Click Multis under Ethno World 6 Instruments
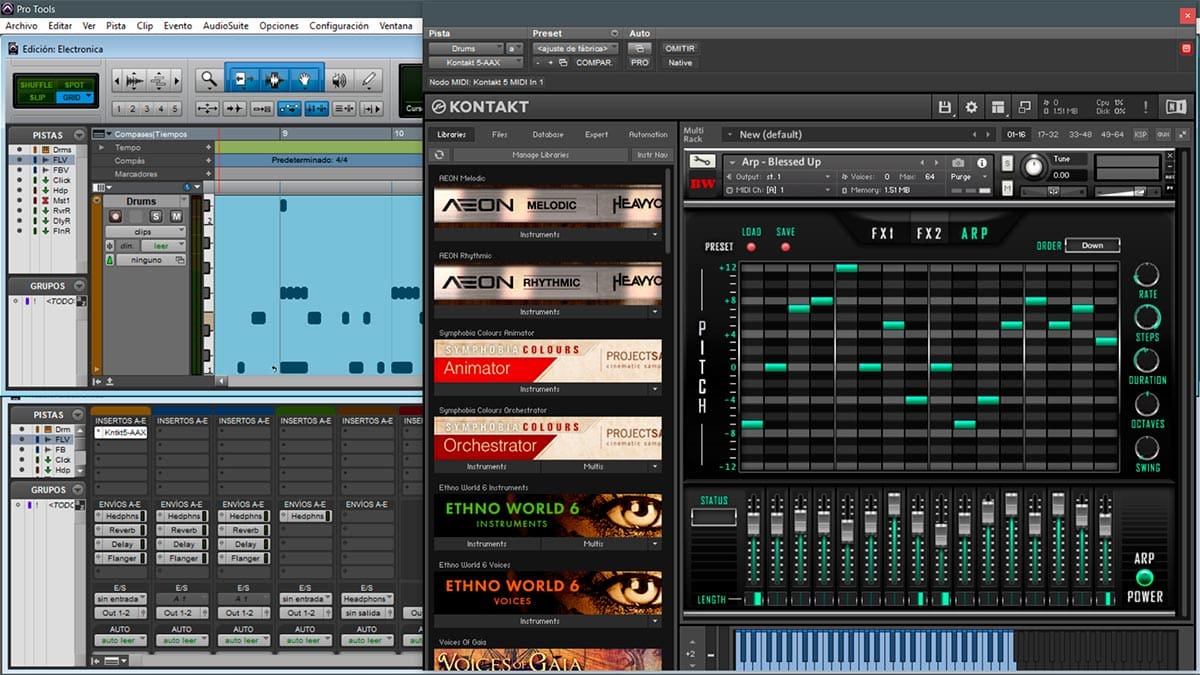The height and width of the screenshot is (675, 1200). pos(594,544)
